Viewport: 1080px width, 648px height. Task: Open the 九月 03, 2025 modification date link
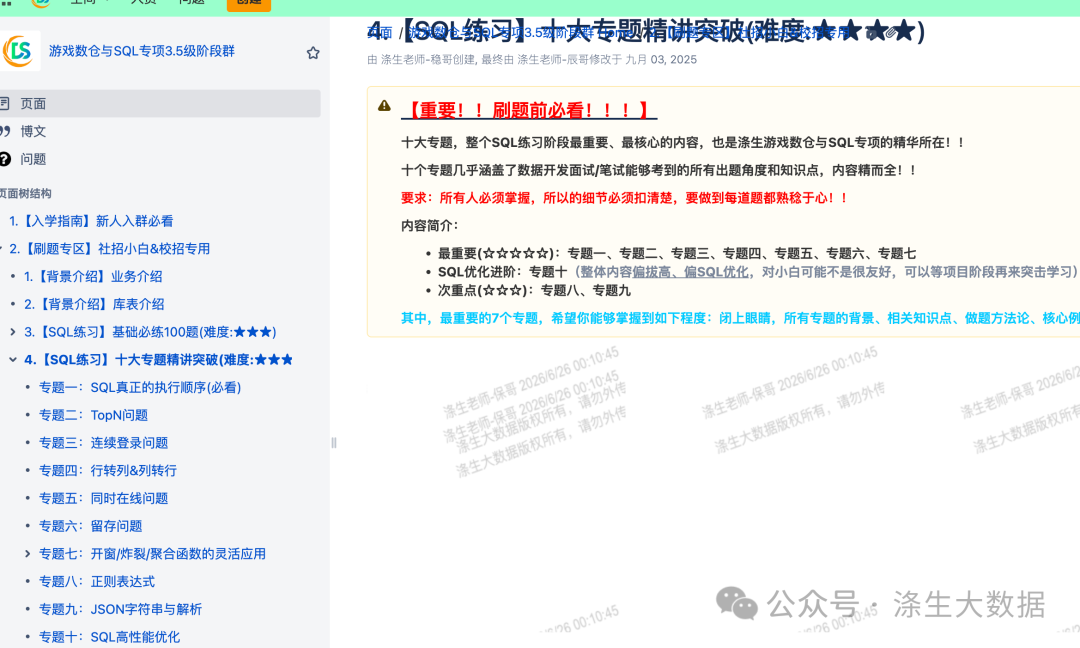pyautogui.click(x=661, y=60)
